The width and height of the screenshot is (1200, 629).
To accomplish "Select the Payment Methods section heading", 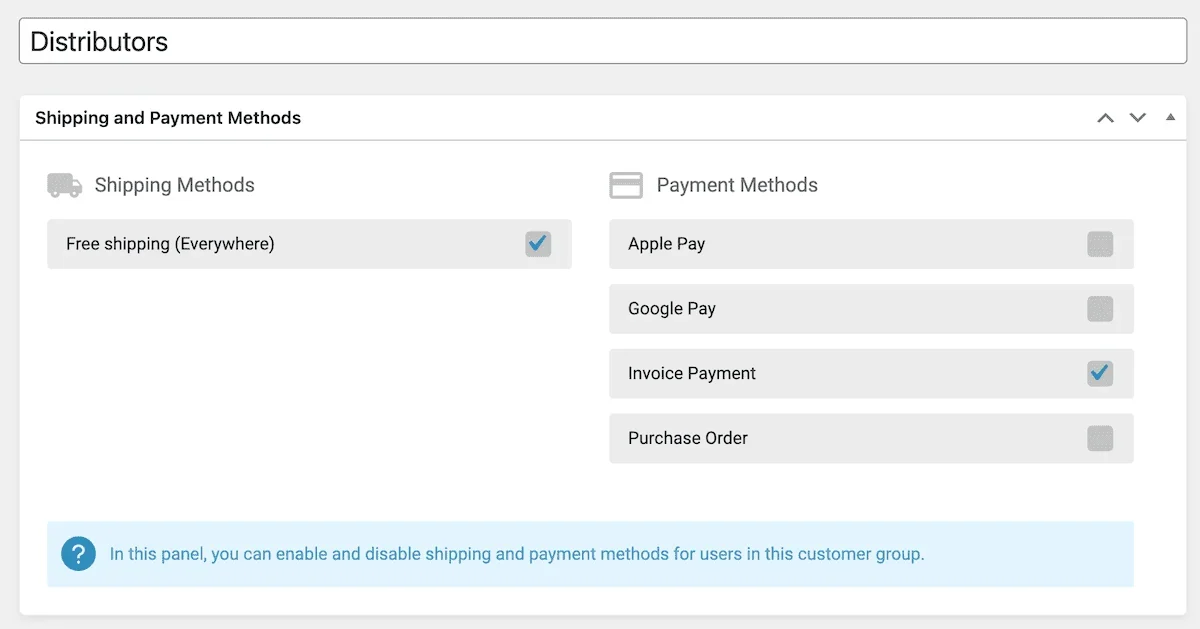I will pyautogui.click(x=737, y=184).
